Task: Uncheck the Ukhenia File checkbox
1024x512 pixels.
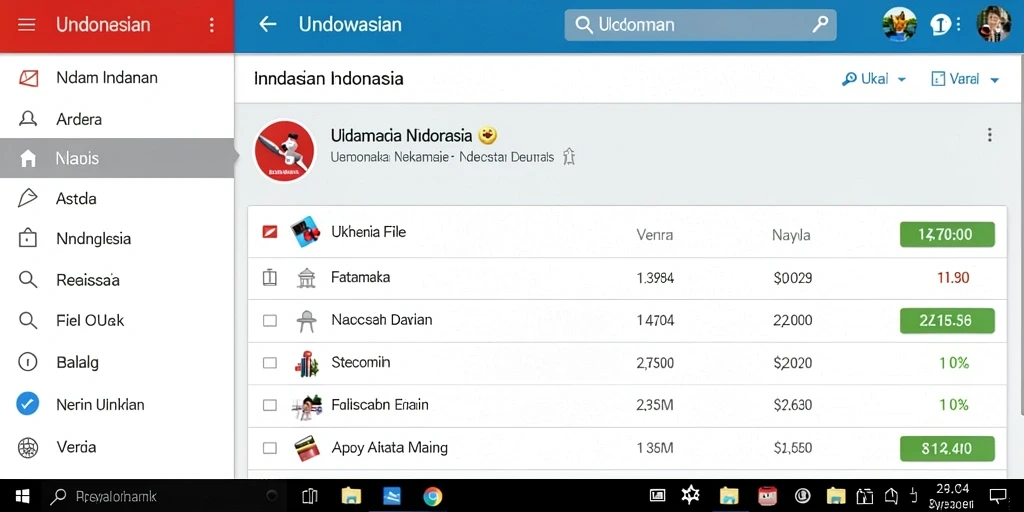Action: [270, 232]
